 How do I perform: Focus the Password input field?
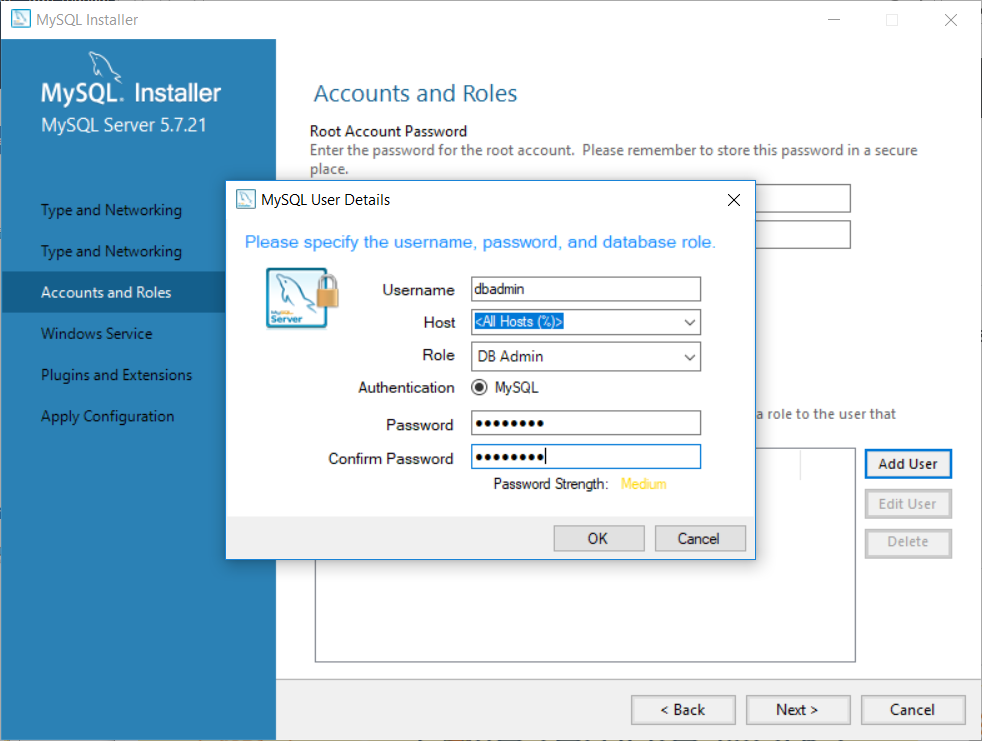click(x=586, y=423)
